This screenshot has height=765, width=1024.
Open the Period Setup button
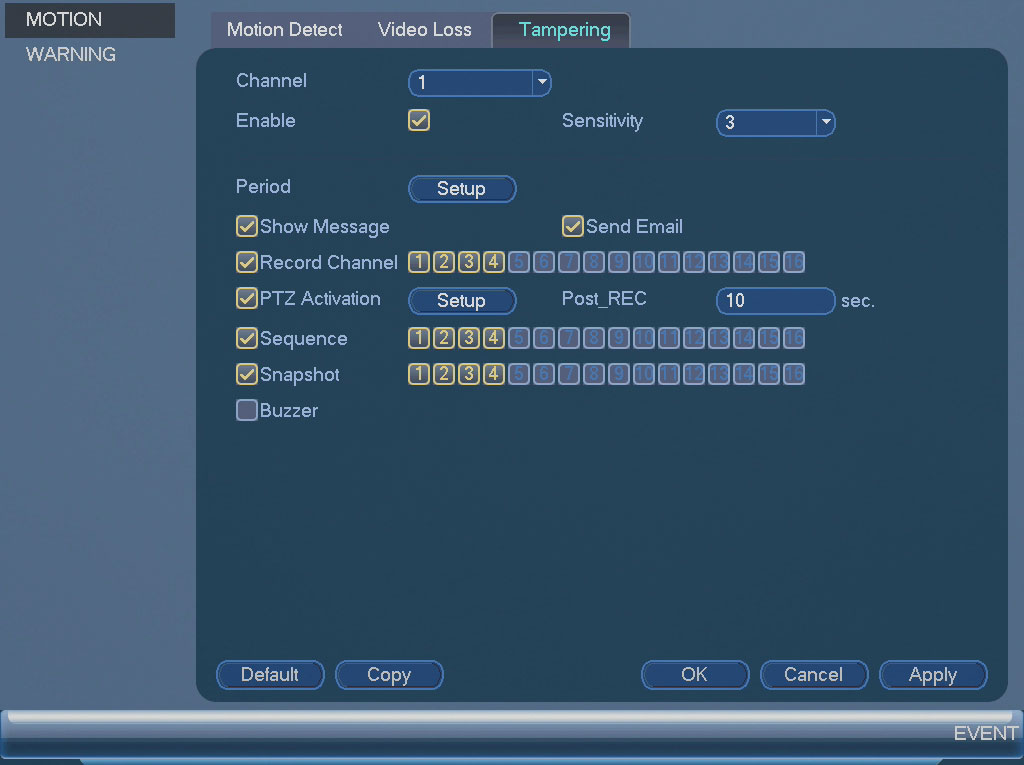[462, 189]
